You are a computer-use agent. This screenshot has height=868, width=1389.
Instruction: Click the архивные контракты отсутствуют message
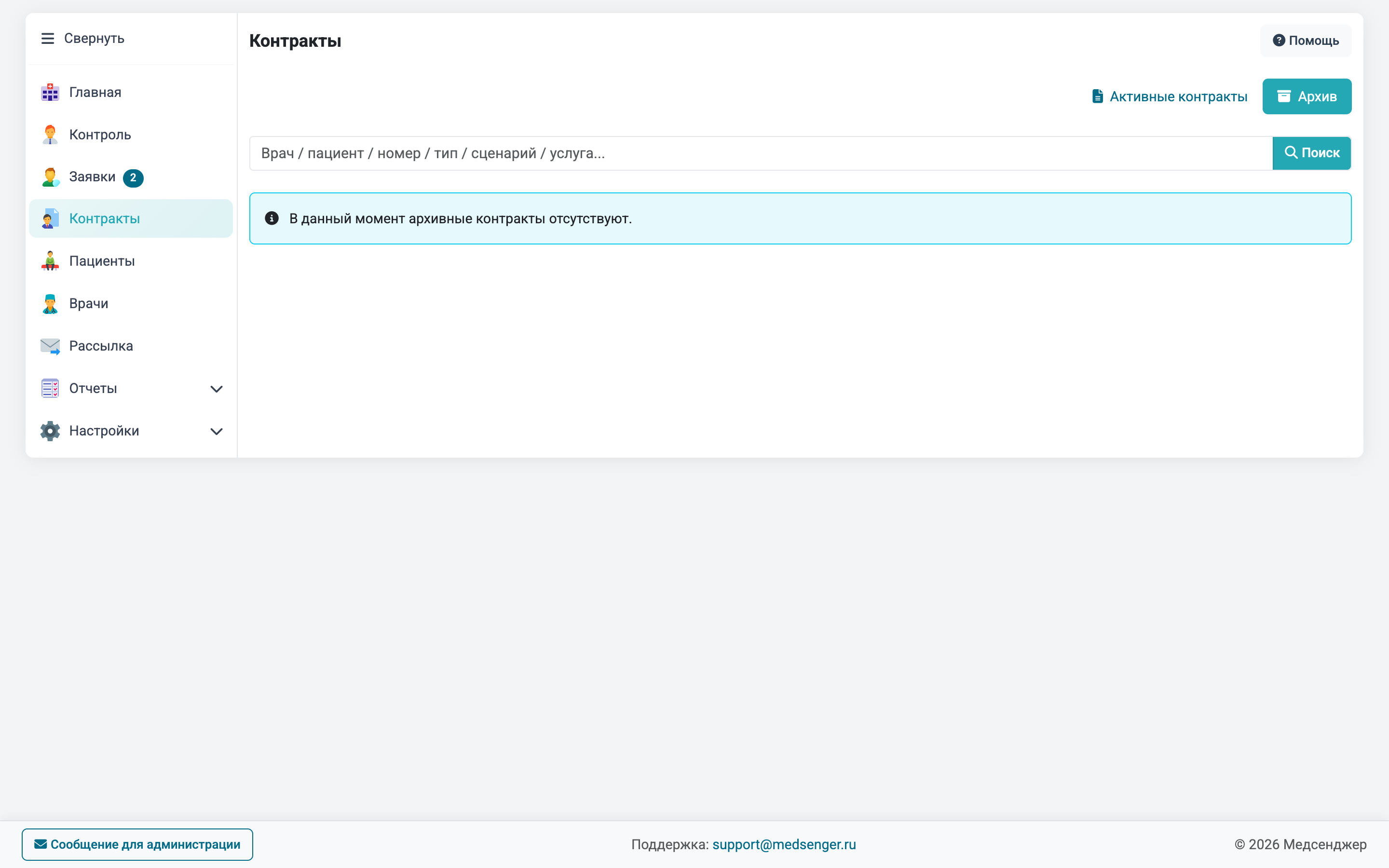point(460,219)
